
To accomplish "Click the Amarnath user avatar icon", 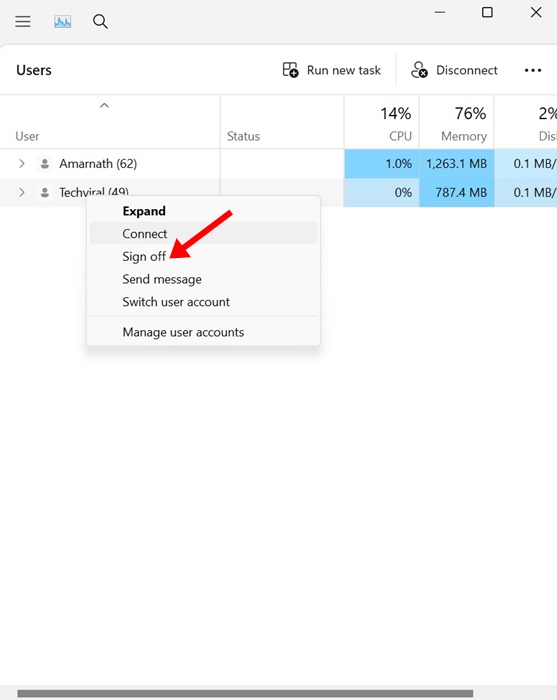I will click(45, 164).
